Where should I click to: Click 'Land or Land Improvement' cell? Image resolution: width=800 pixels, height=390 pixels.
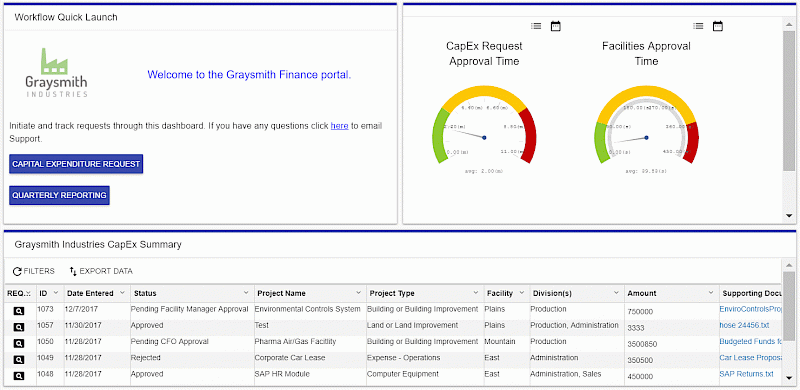point(412,325)
